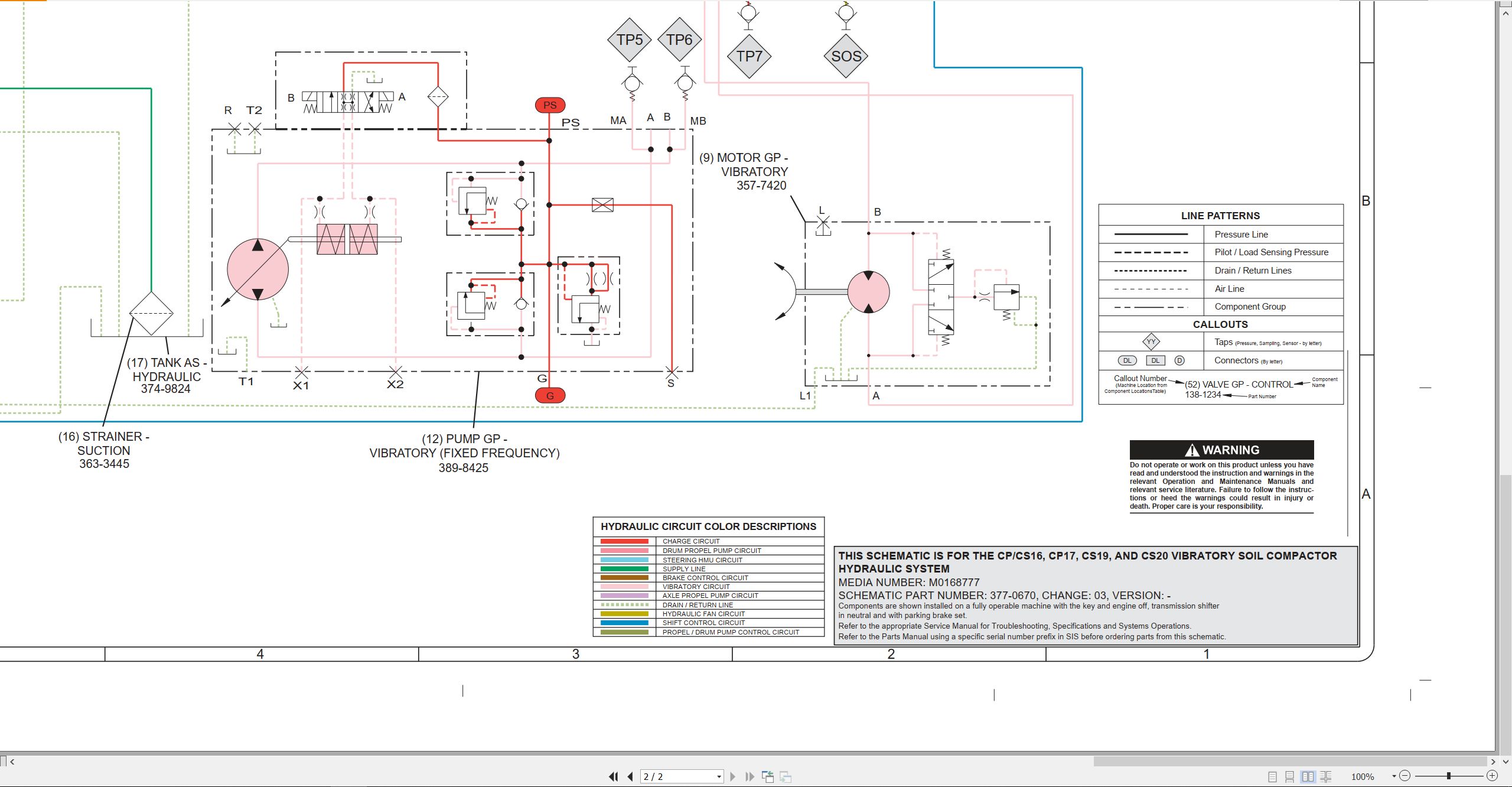Click the 'STEERING HMU CIRCUIT' legend text
Image resolution: width=1512 pixels, height=787 pixels.
[702, 560]
